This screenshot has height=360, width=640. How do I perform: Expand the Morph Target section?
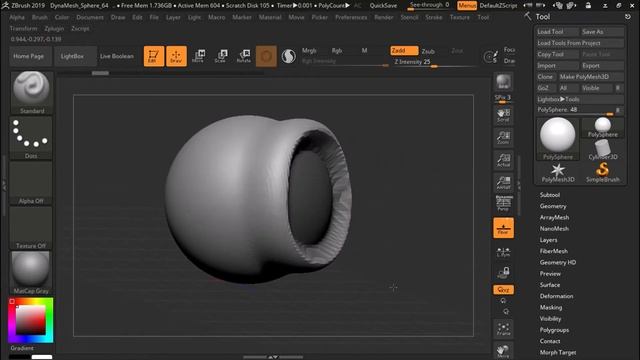558,352
